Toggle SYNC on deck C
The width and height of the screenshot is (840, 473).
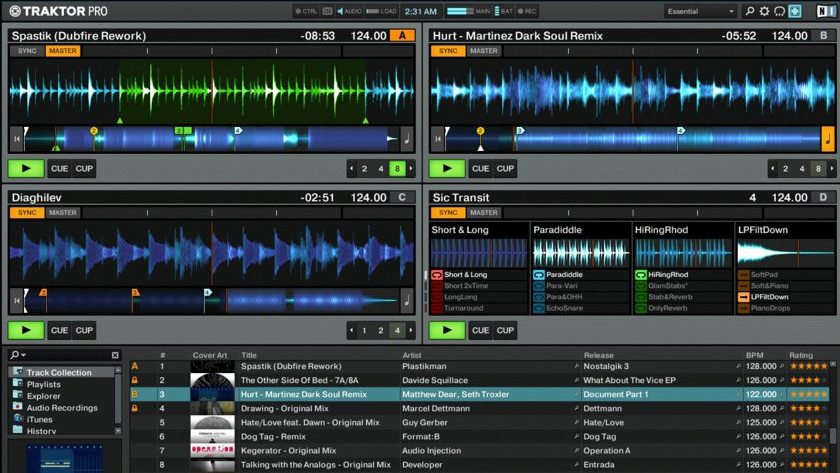coord(27,213)
